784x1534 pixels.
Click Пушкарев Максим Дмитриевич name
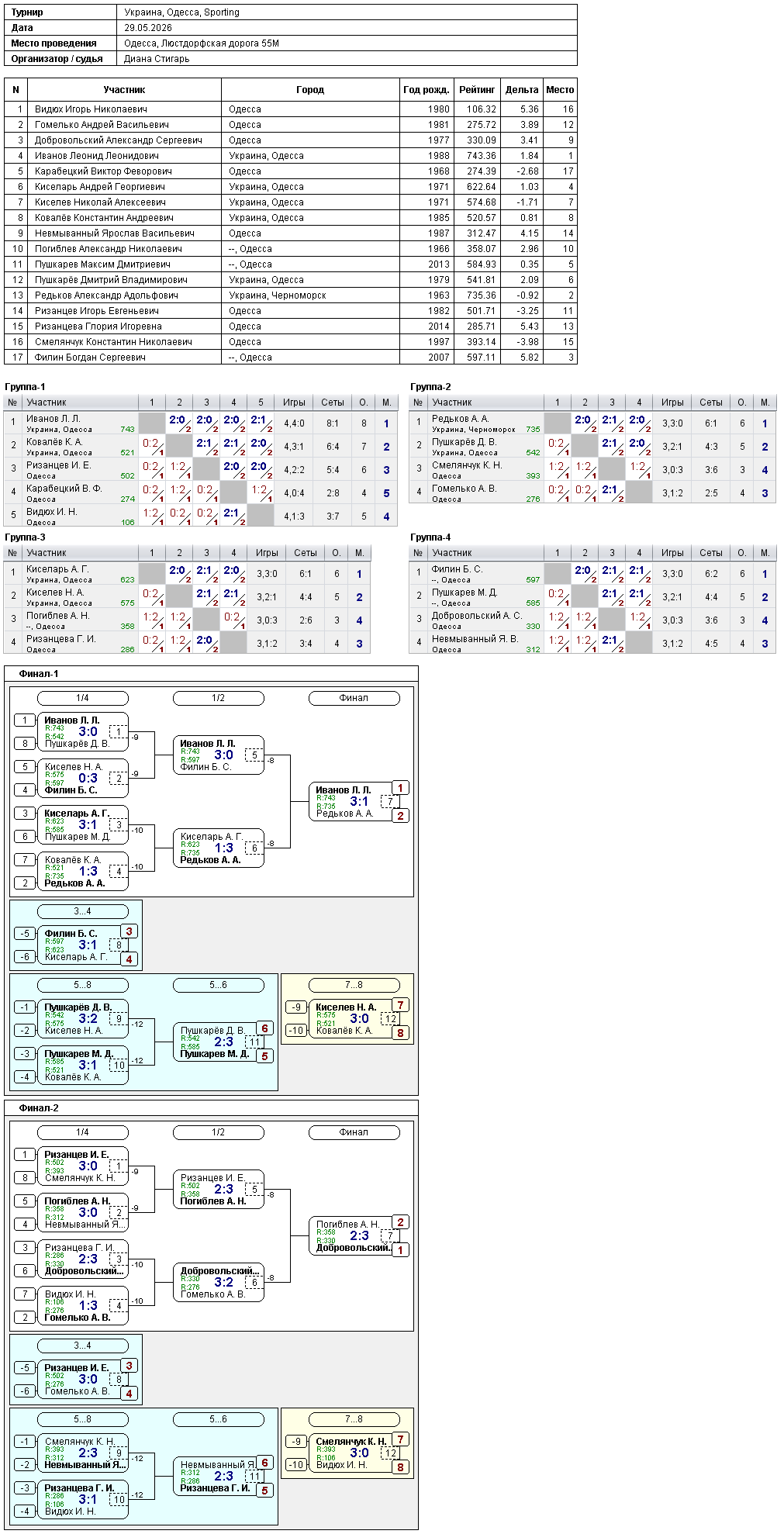(x=102, y=264)
